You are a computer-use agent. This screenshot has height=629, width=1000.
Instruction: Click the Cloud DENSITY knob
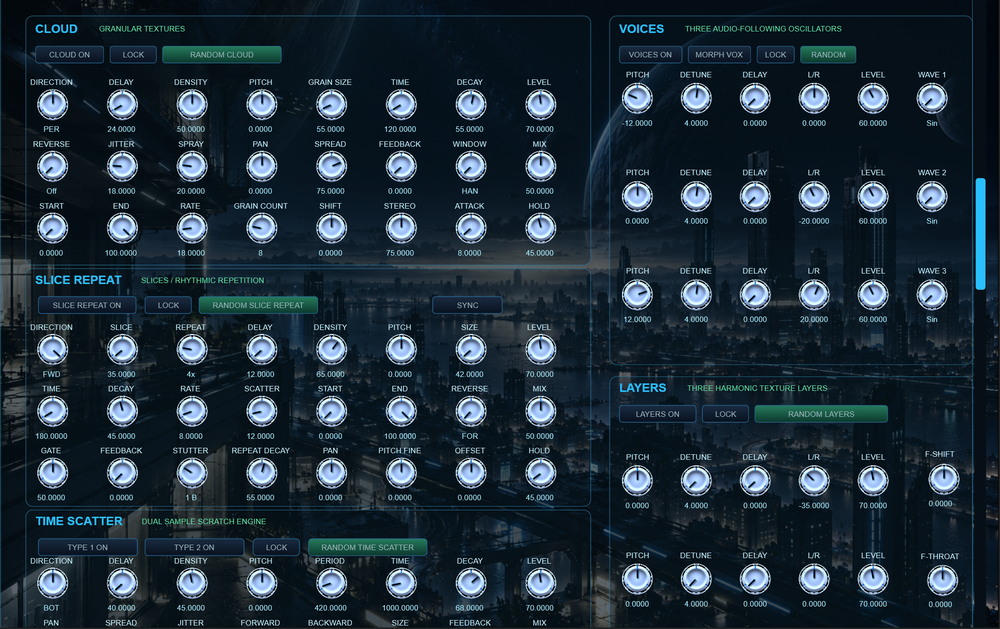pyautogui.click(x=191, y=105)
